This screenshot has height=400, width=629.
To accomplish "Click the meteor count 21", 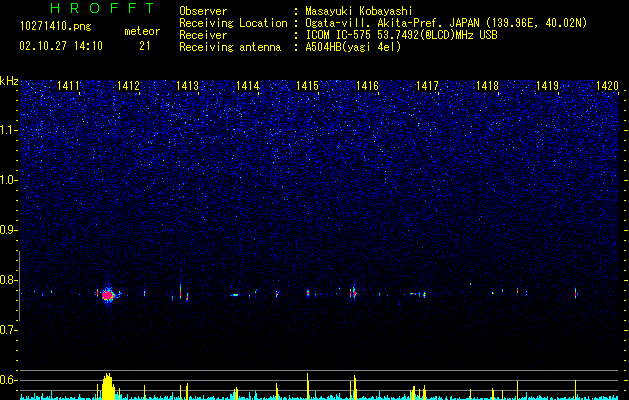I will (x=145, y=46).
